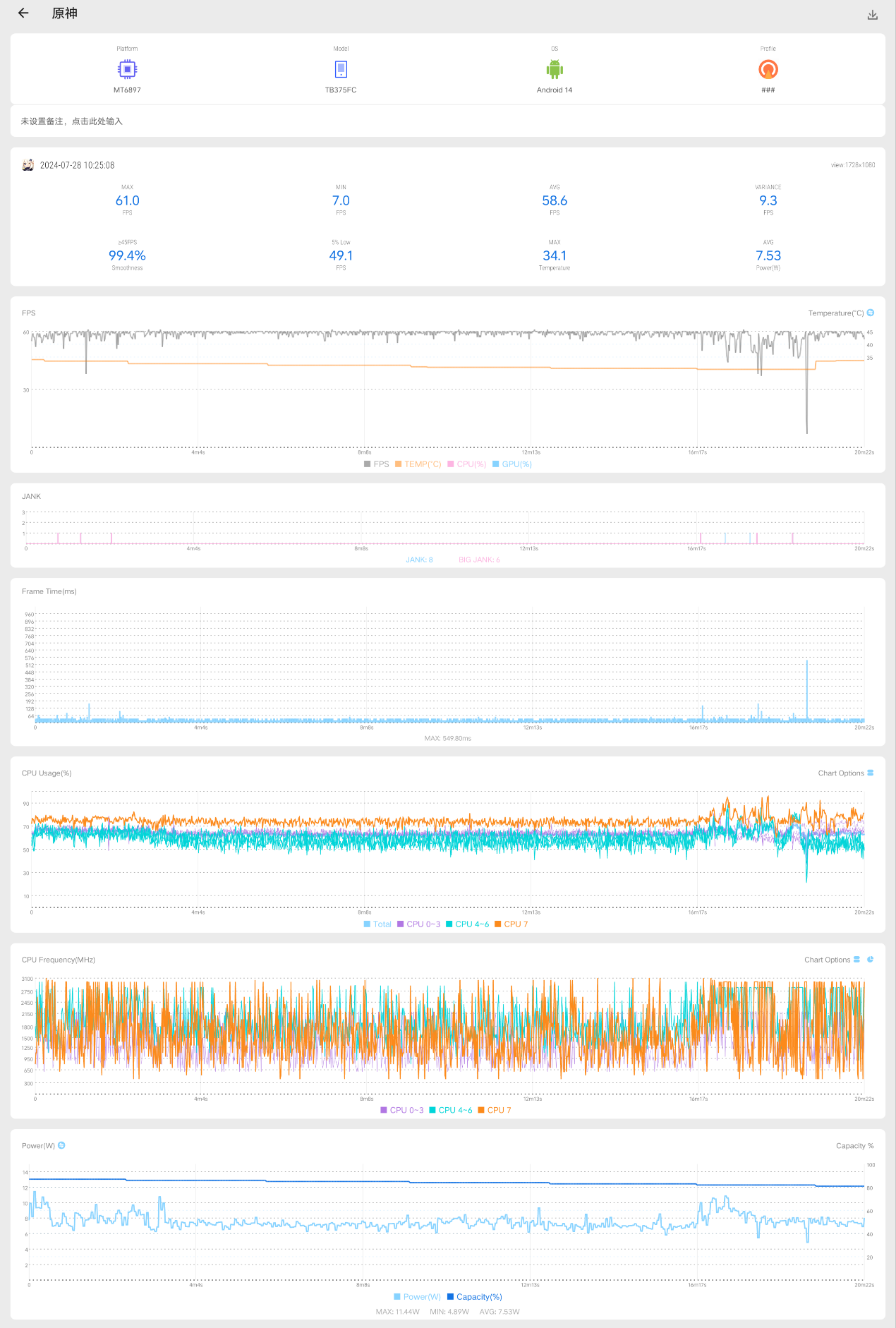
Task: Click the TB375FC tablet model icon
Action: (341, 69)
